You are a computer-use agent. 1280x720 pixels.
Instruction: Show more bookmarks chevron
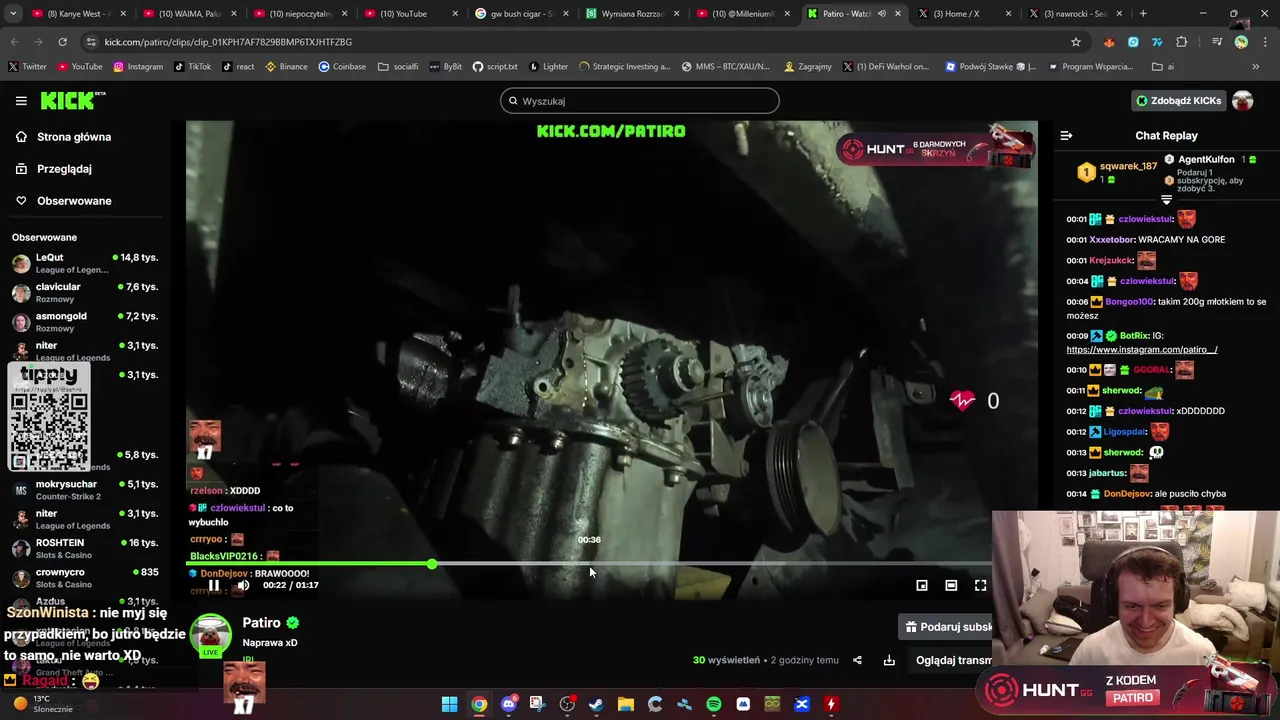coord(1255,67)
